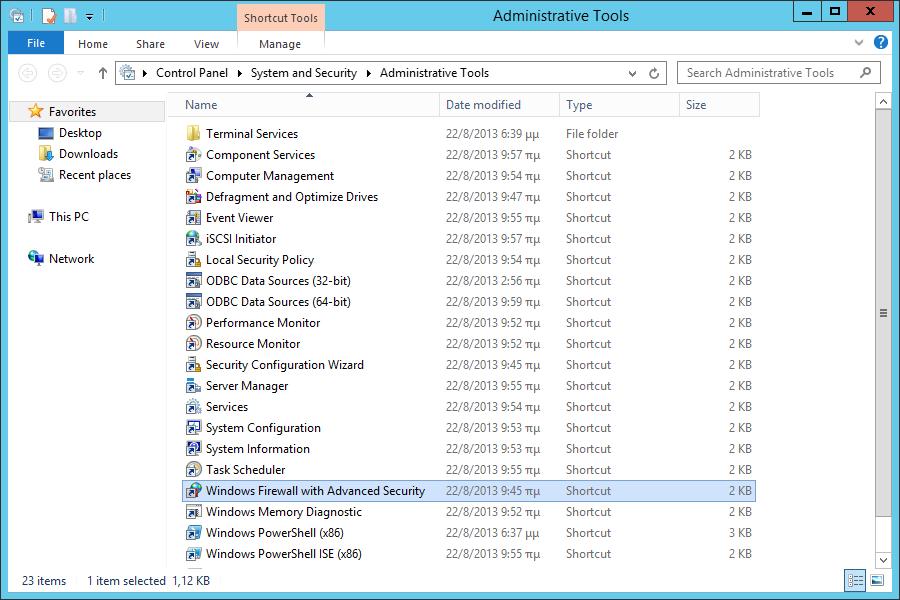
Task: Switch to the Home ribbon tab
Action: tap(93, 44)
